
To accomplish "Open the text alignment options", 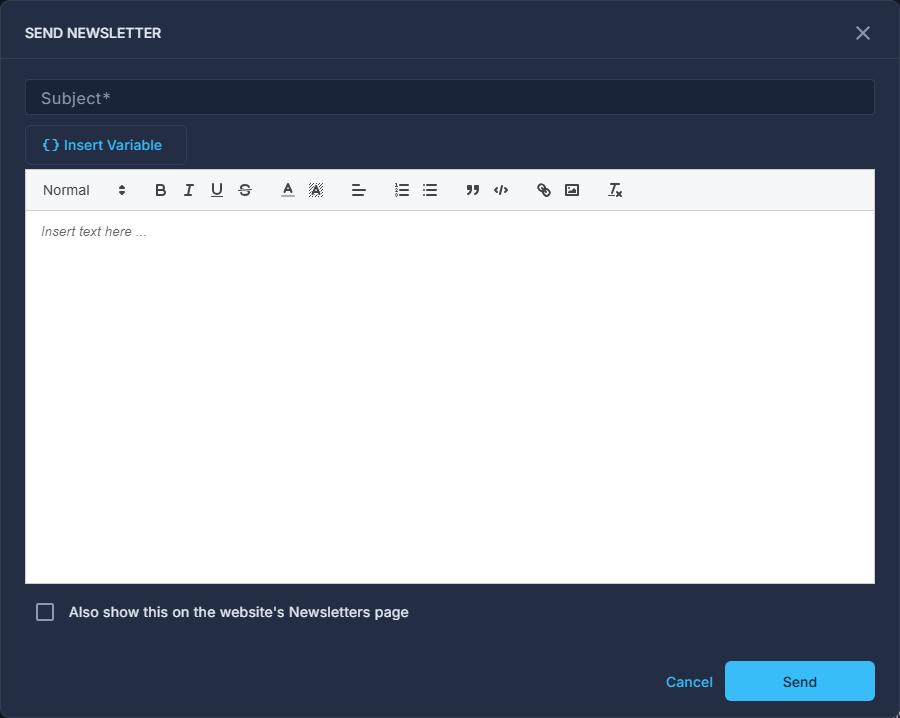I will (x=359, y=190).
